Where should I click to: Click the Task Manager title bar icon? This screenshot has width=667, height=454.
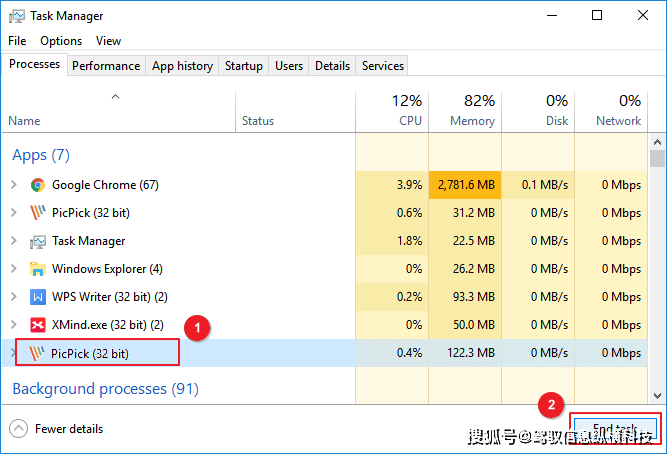point(16,16)
